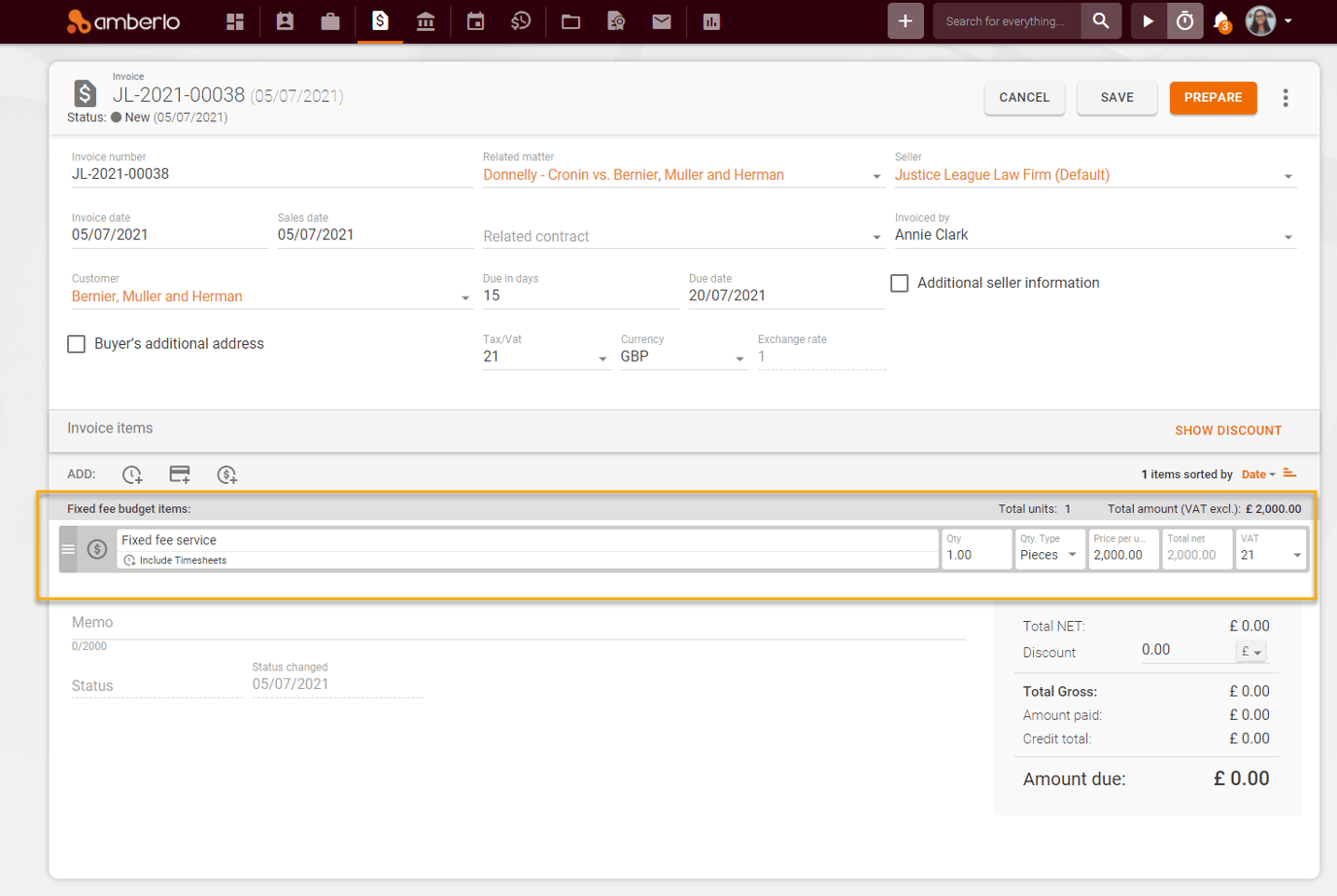Screen dimensions: 1337x896
Task: Open the Documents folder section
Action: (x=570, y=20)
